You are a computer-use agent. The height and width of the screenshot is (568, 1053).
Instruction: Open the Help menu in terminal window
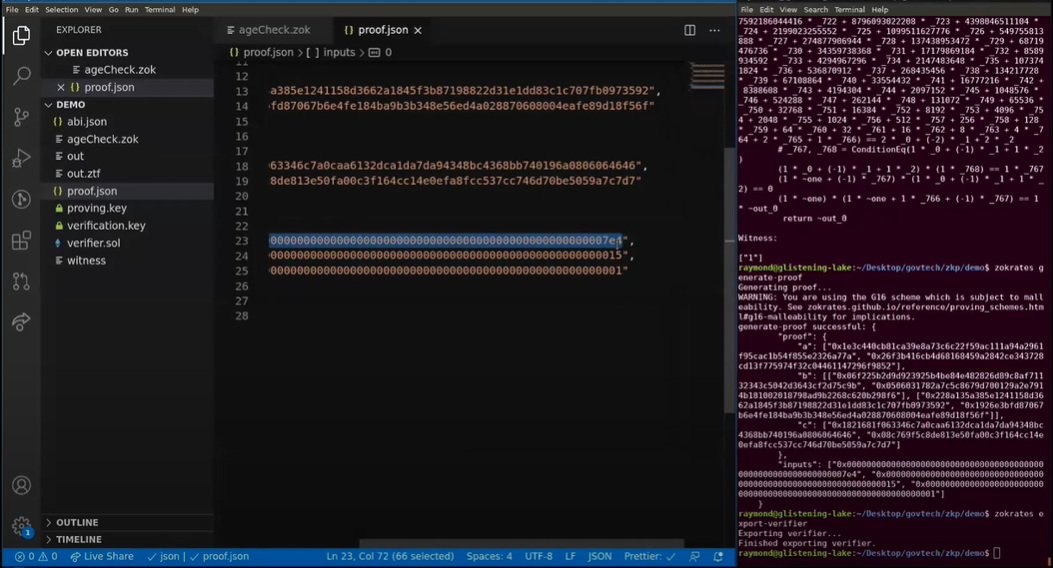[880, 9]
